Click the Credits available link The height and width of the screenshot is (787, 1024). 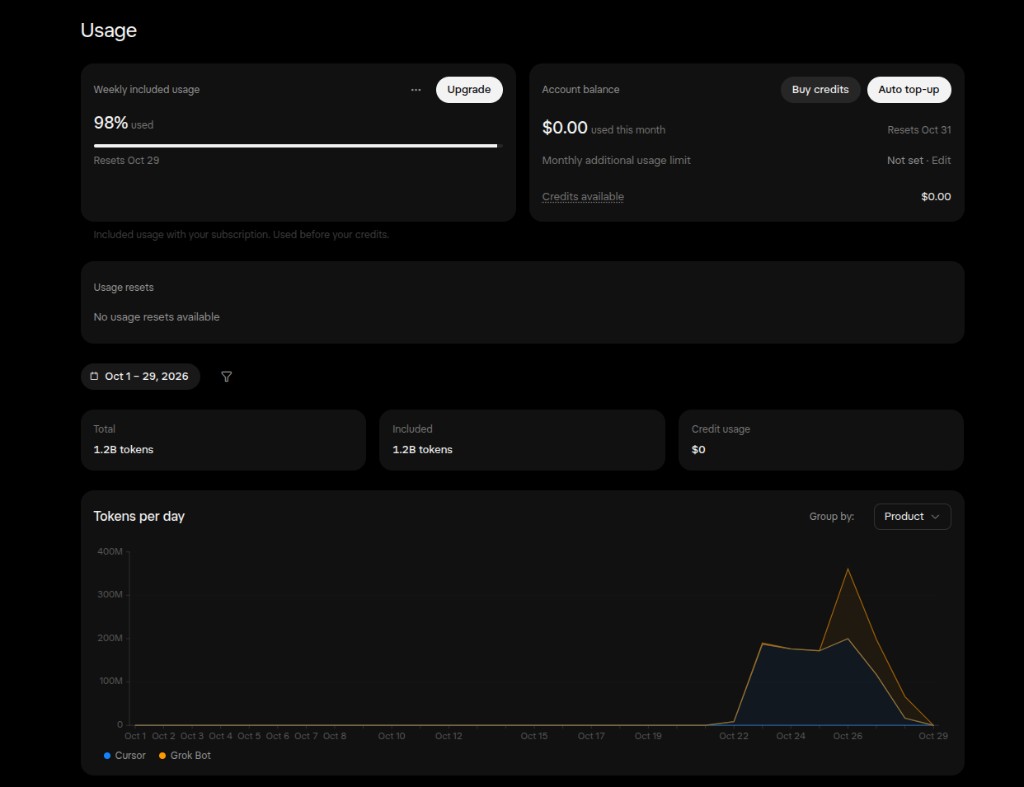tap(583, 197)
